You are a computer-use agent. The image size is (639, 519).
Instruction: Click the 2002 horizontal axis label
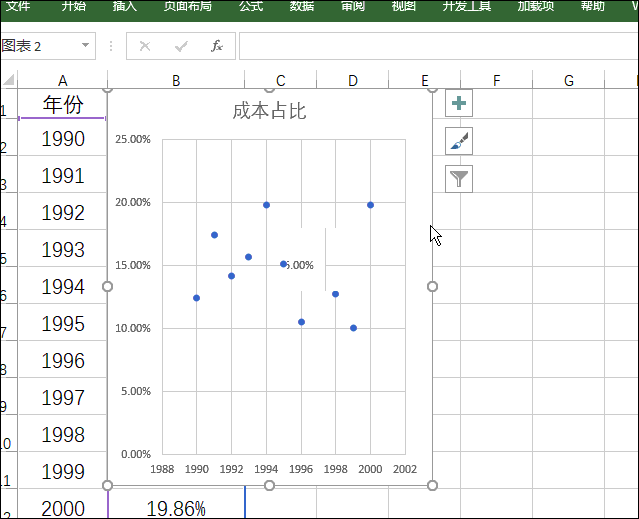pos(405,469)
